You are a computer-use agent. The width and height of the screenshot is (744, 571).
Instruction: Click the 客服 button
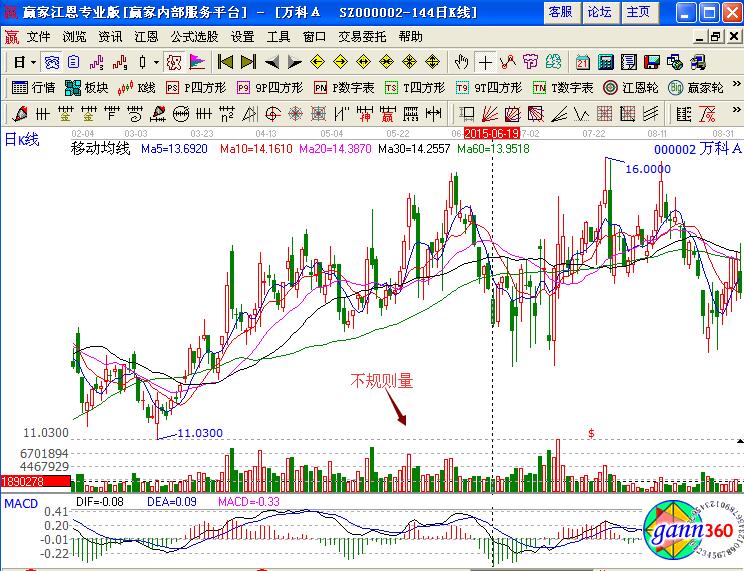pos(561,12)
